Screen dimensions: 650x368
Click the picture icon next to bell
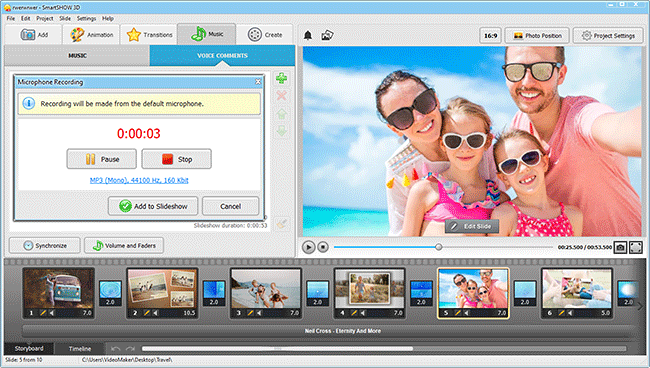click(x=327, y=35)
